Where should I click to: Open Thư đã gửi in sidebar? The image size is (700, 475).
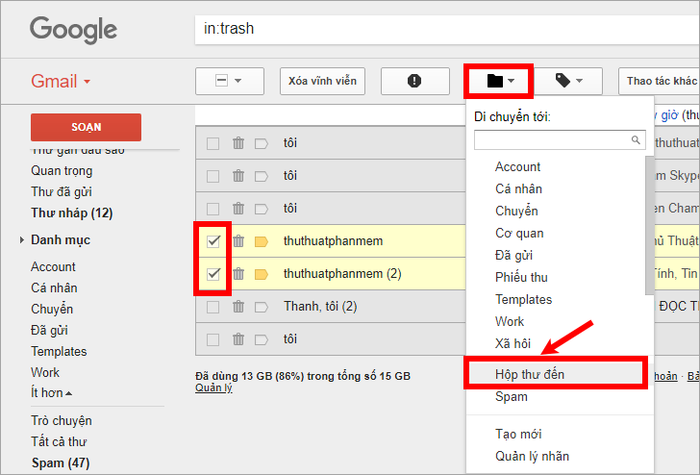click(x=61, y=192)
